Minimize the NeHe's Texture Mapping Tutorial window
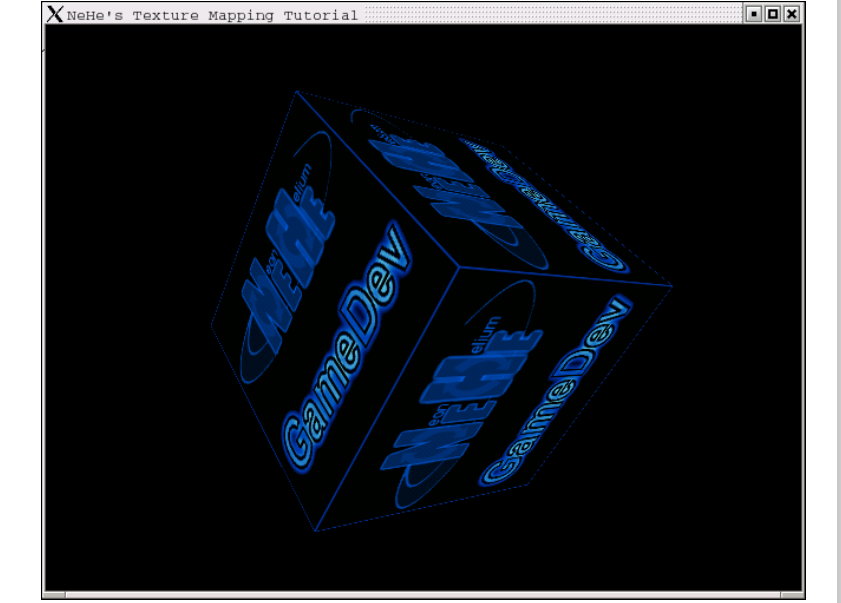The width and height of the screenshot is (841, 603). (x=754, y=14)
